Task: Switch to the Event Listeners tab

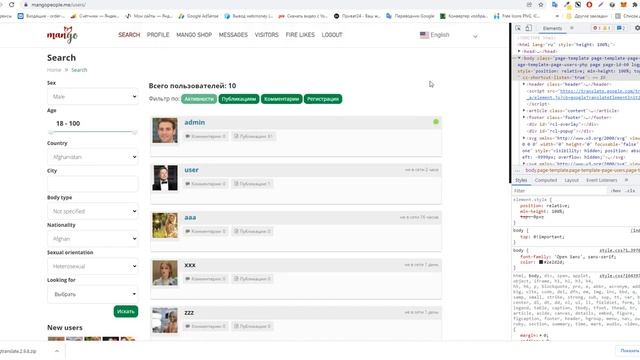Action: coord(602,180)
